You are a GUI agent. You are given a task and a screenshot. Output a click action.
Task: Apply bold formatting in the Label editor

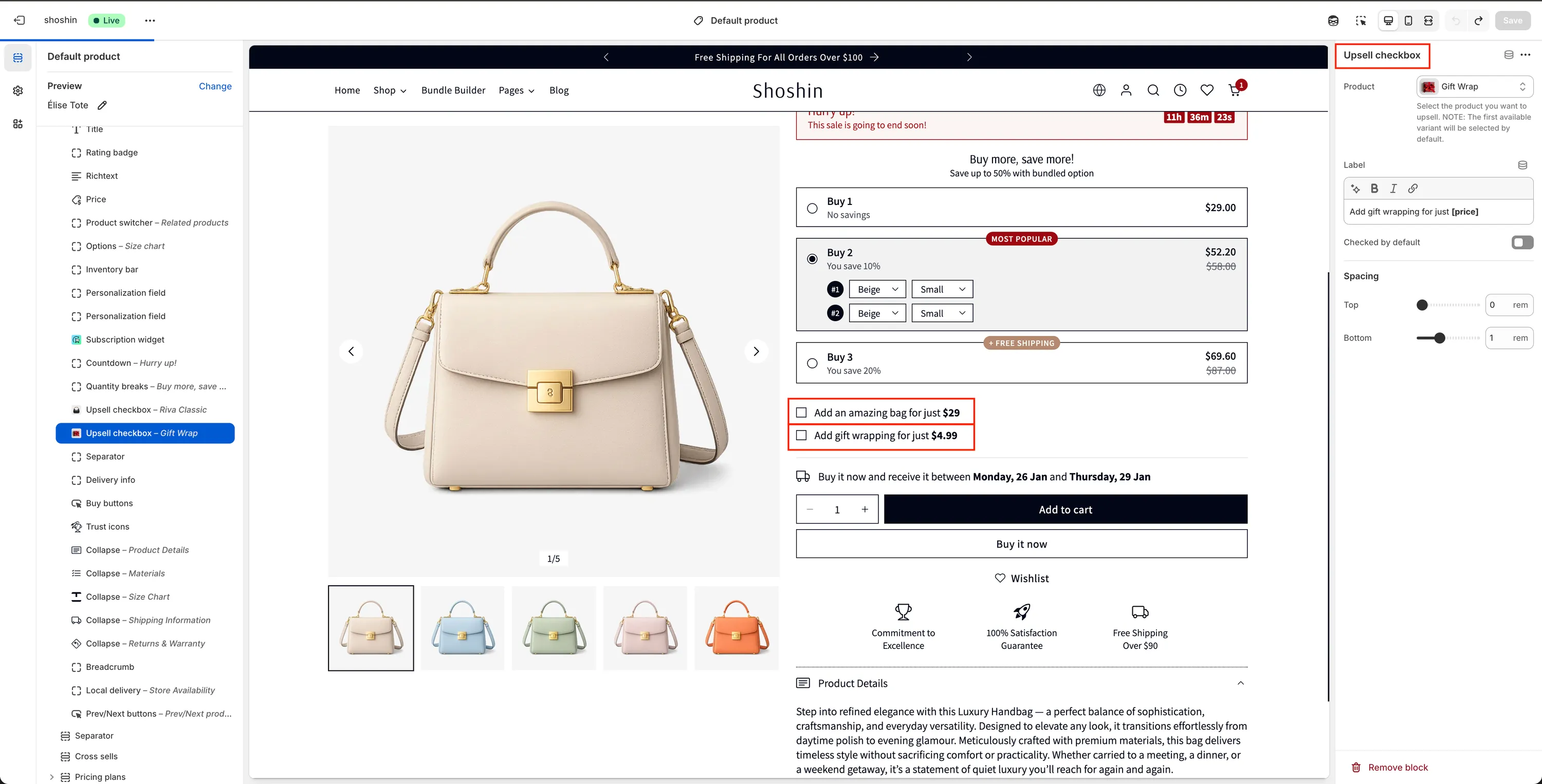[x=1375, y=189]
